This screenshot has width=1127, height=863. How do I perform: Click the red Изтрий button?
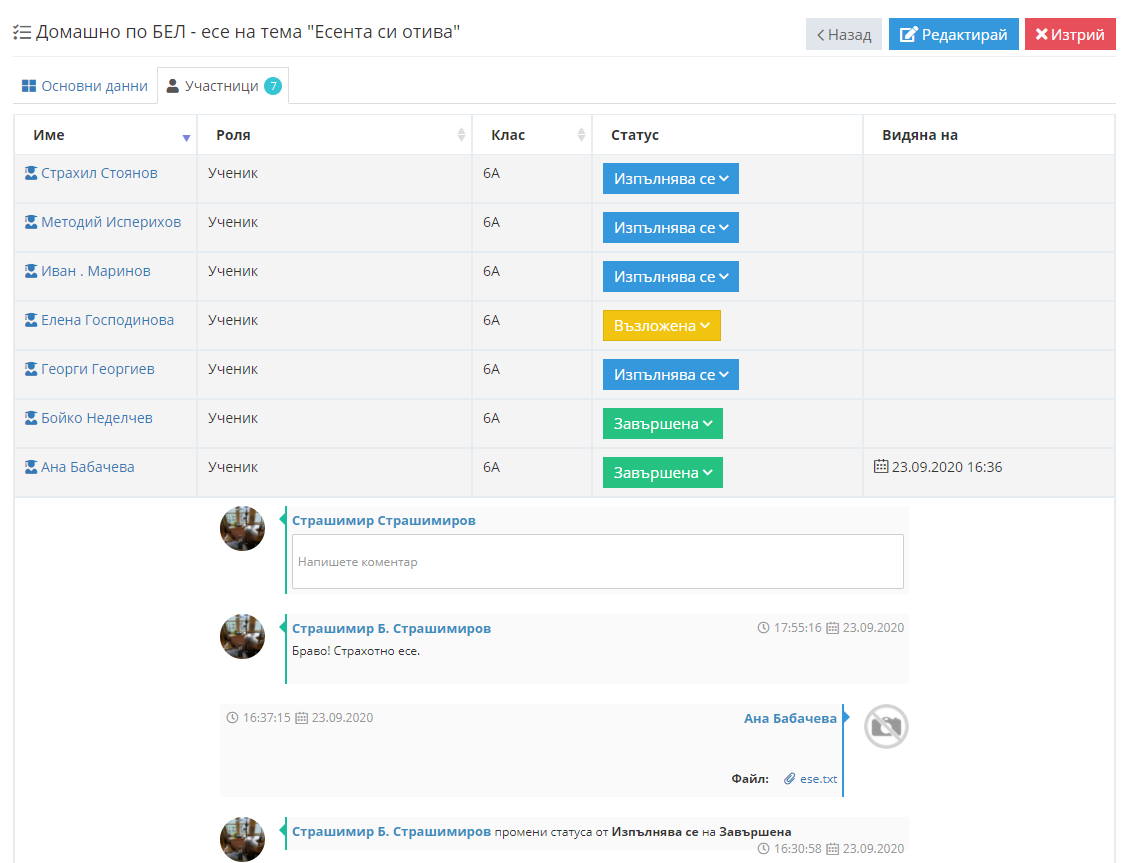1069,34
